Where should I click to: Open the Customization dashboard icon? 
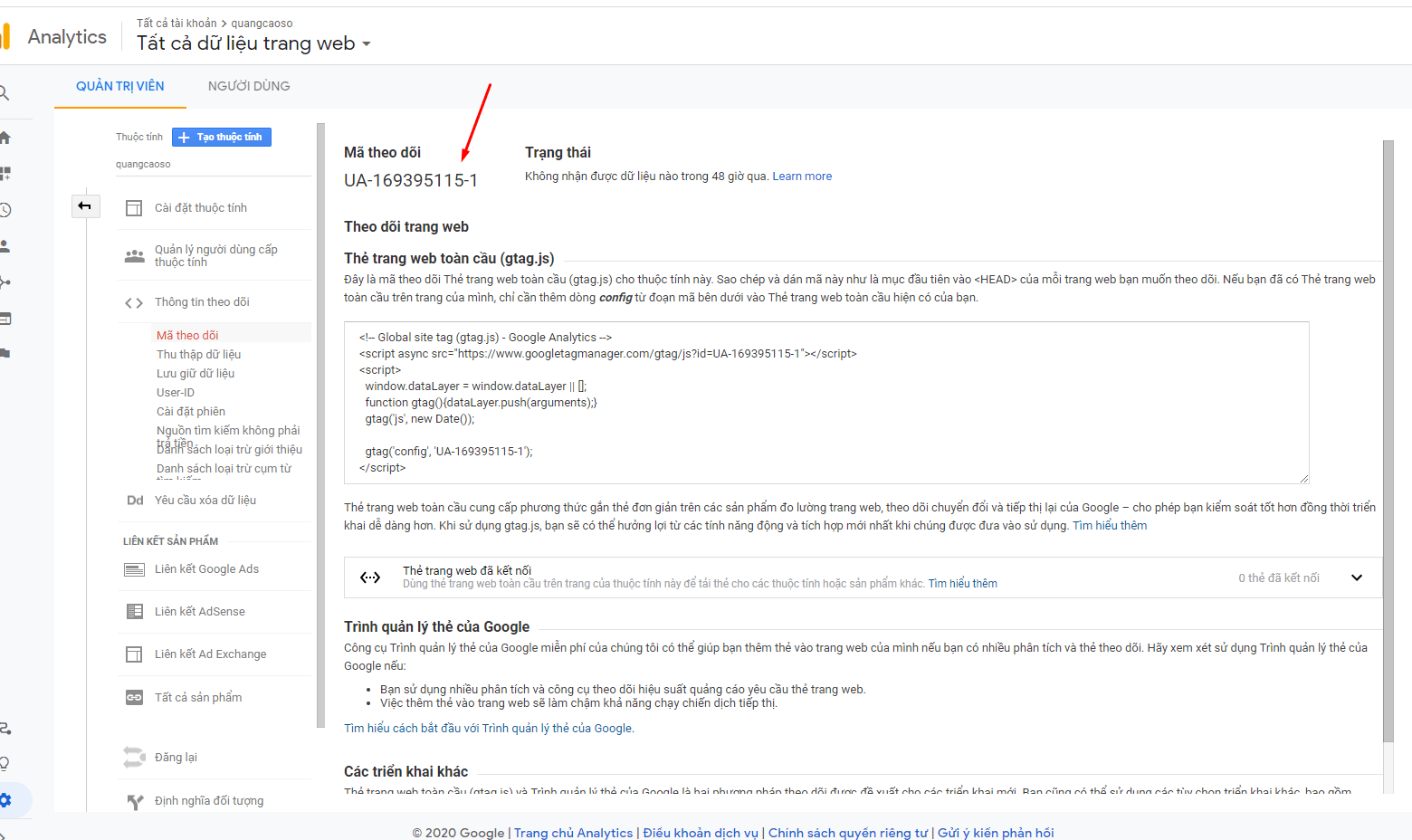[x=5, y=173]
